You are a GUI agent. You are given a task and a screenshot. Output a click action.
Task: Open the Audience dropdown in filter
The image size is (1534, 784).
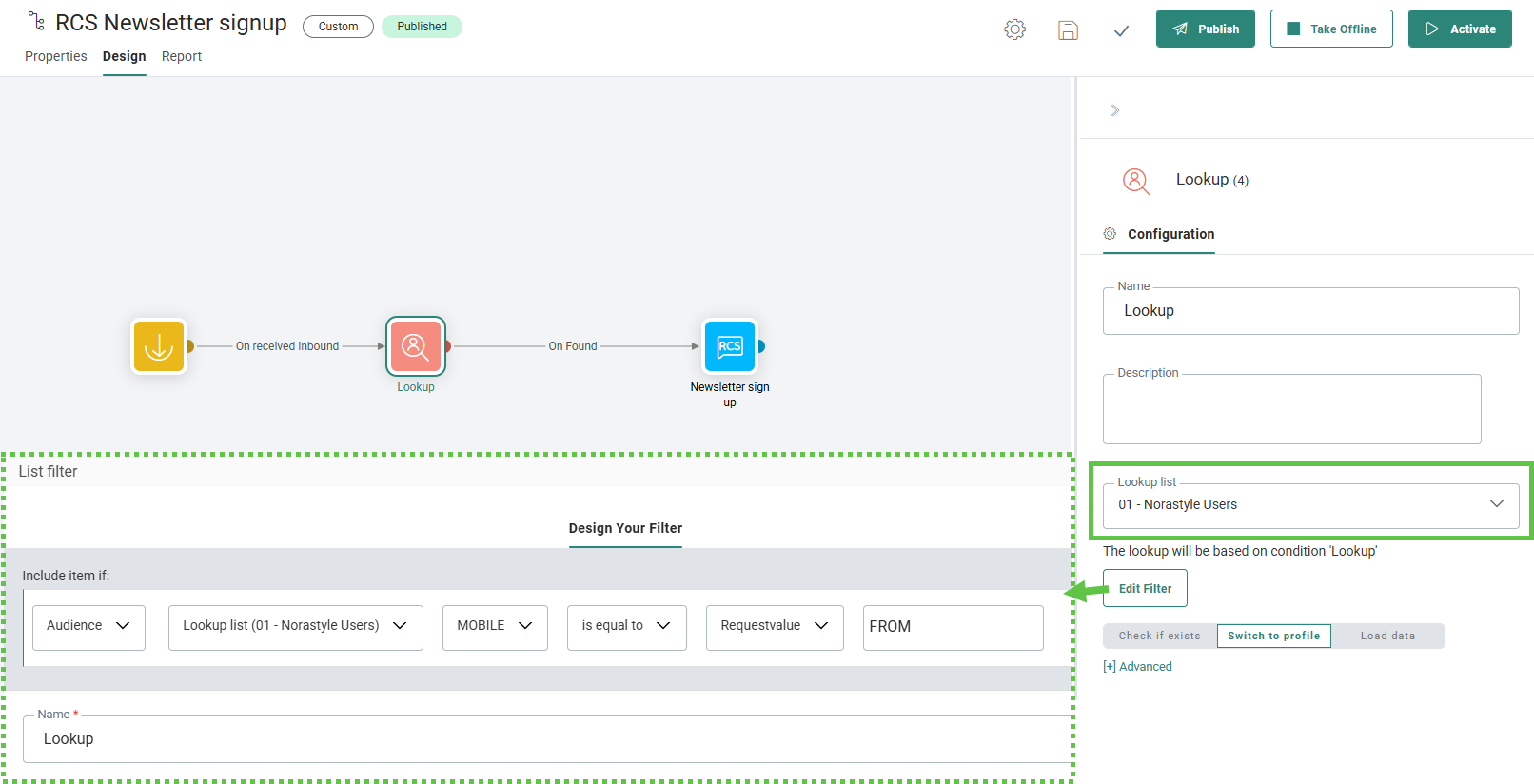[88, 626]
